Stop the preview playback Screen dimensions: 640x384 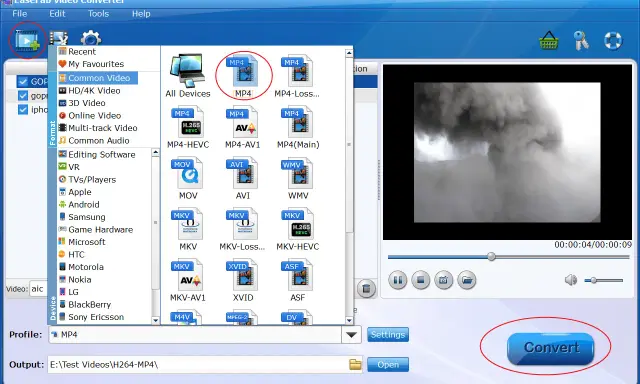(421, 280)
